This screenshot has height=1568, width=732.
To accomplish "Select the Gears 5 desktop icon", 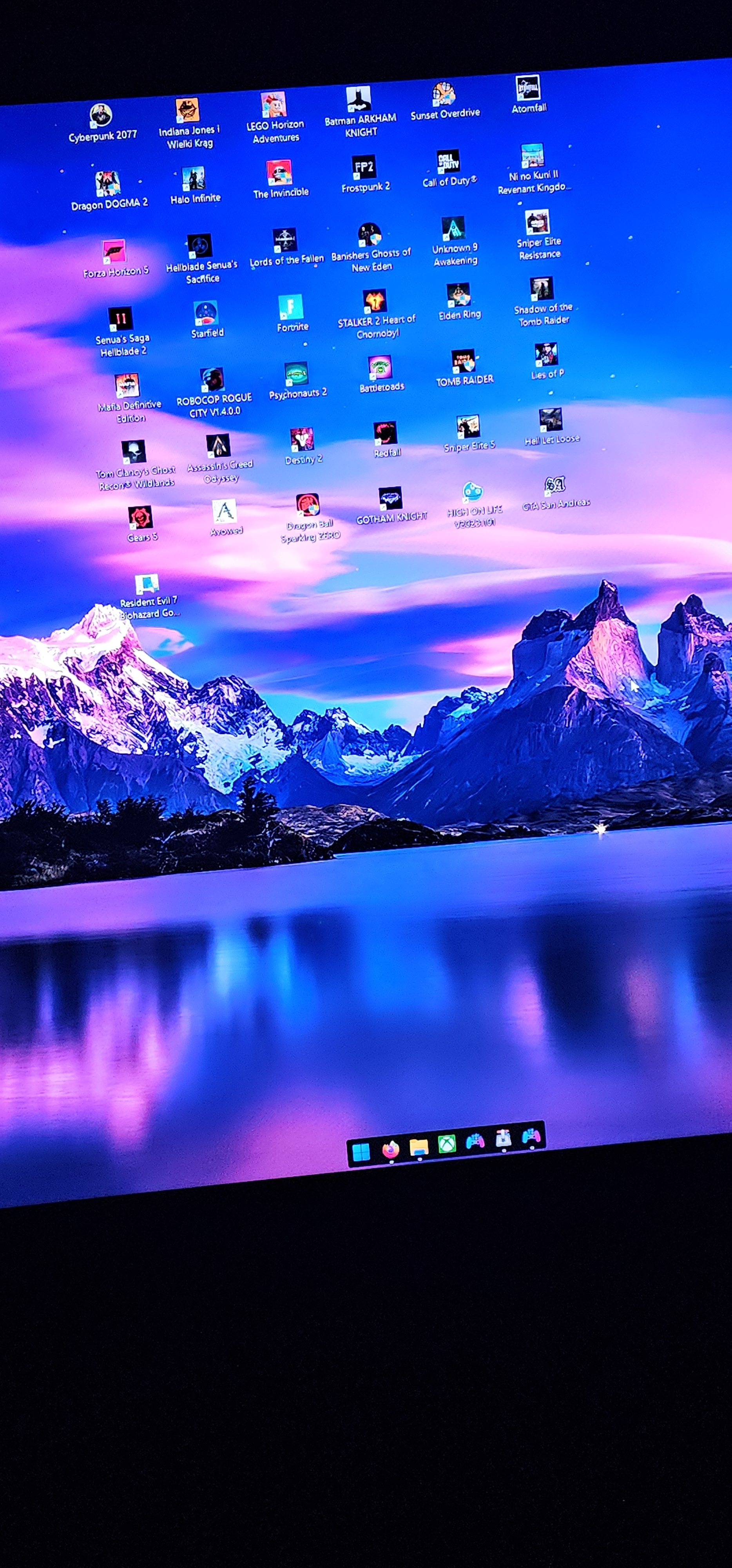I will click(x=141, y=518).
